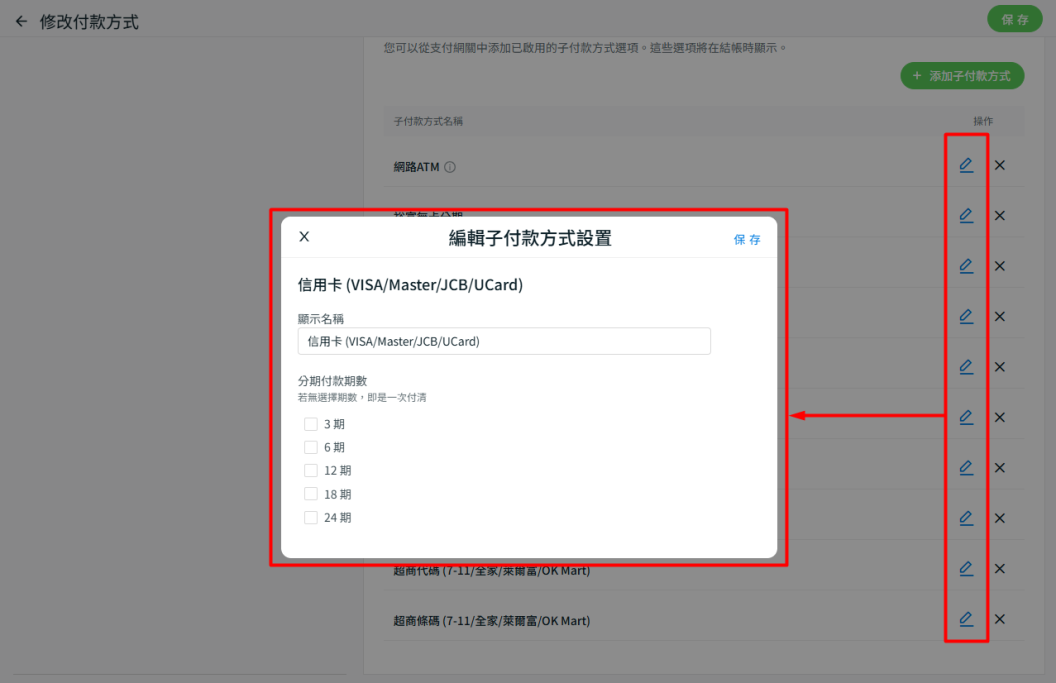Focus the 顯示名稱 text input field
The image size is (1056, 683).
click(x=504, y=341)
